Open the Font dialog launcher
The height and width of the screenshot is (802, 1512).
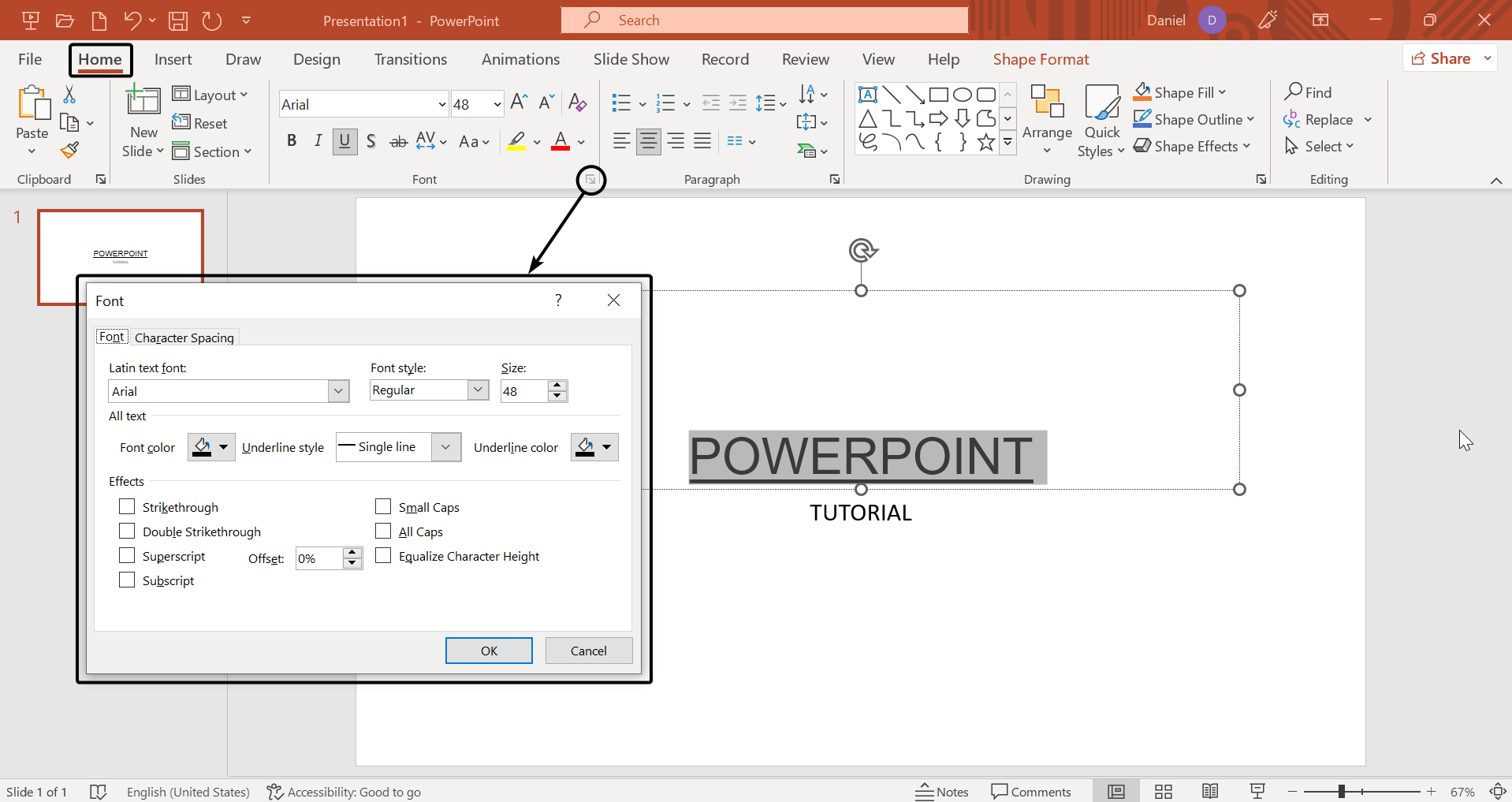click(x=590, y=180)
